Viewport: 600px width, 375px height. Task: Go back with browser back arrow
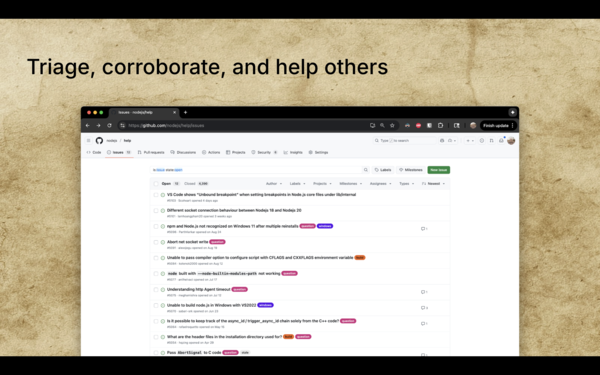click(x=88, y=126)
